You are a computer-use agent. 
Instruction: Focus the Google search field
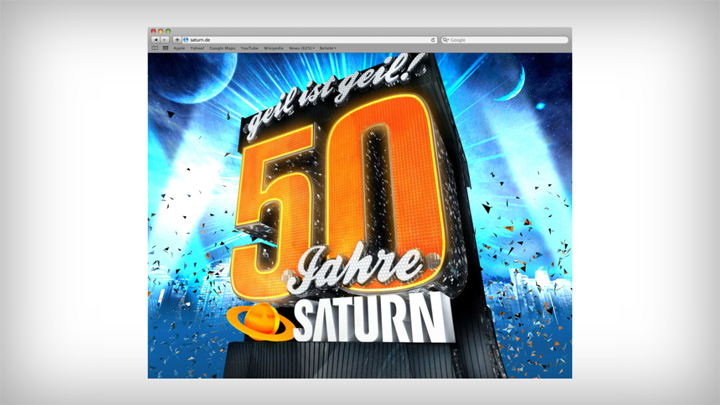pos(504,40)
